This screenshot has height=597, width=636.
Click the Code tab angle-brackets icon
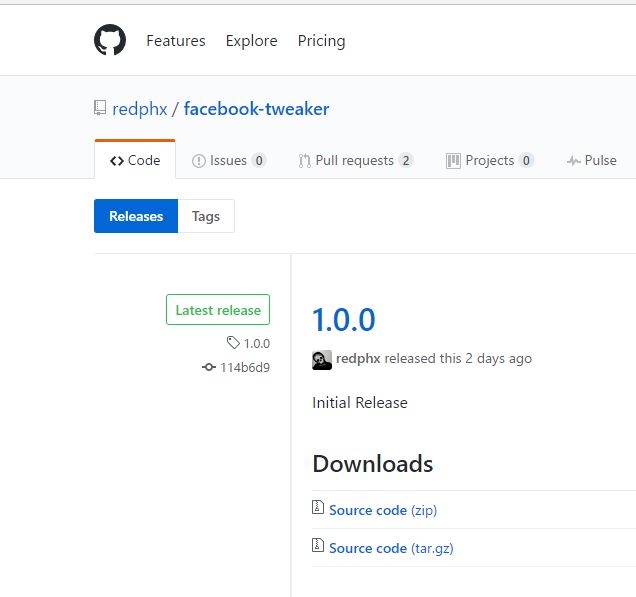117,161
